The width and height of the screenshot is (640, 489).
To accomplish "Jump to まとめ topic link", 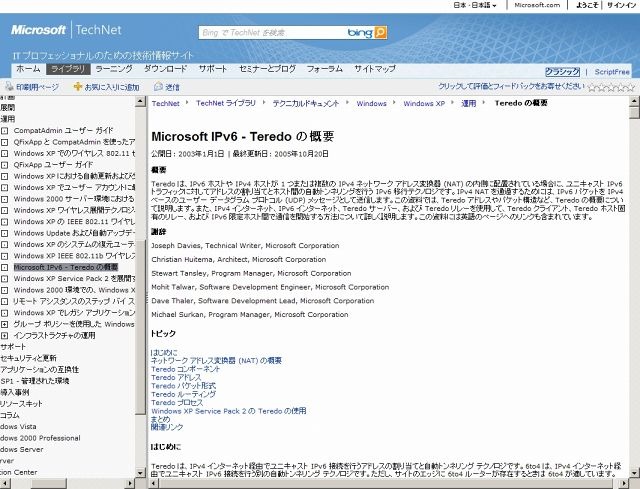I will pyautogui.click(x=160, y=419).
